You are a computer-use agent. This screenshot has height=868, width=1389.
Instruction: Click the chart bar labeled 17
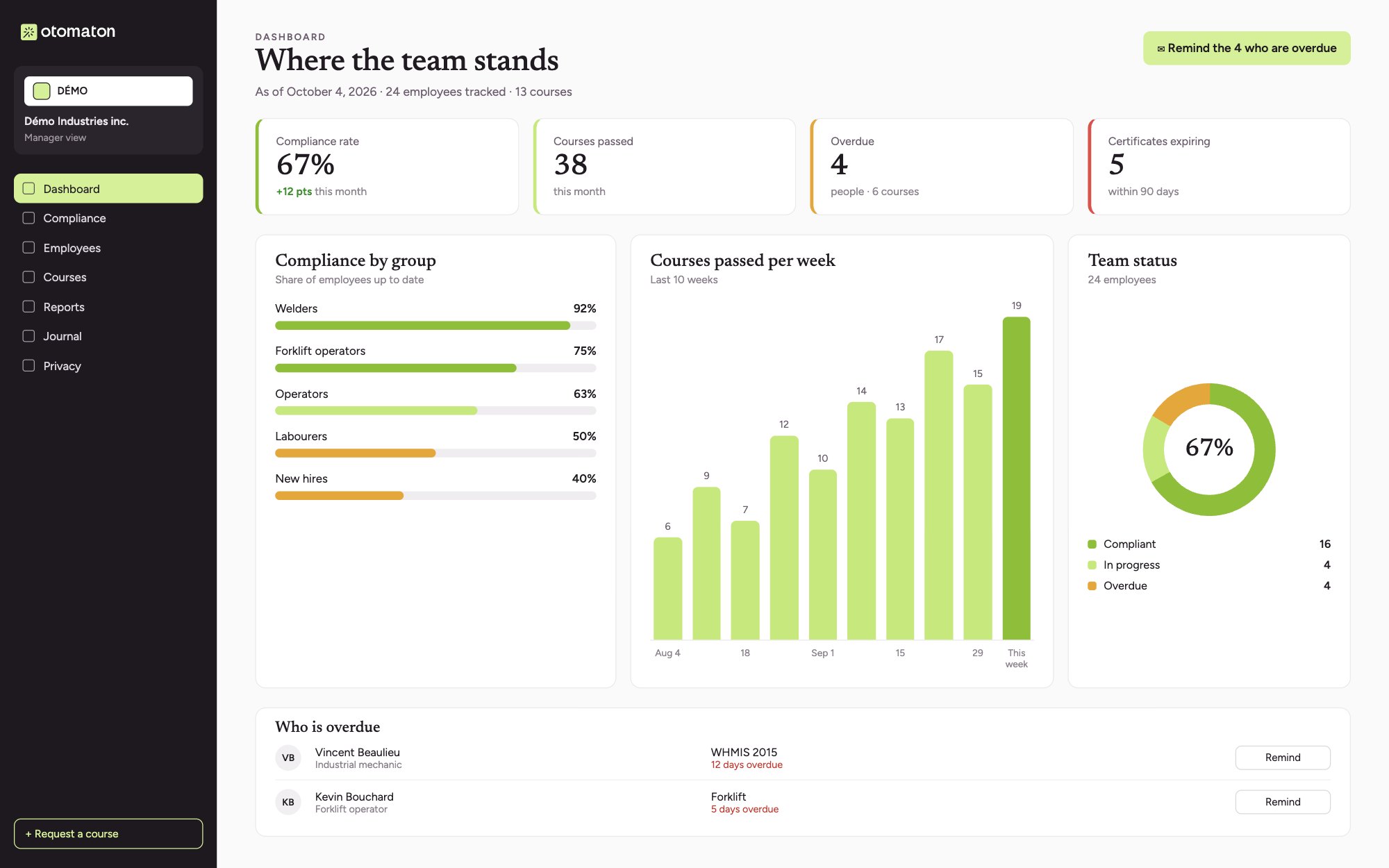938,495
